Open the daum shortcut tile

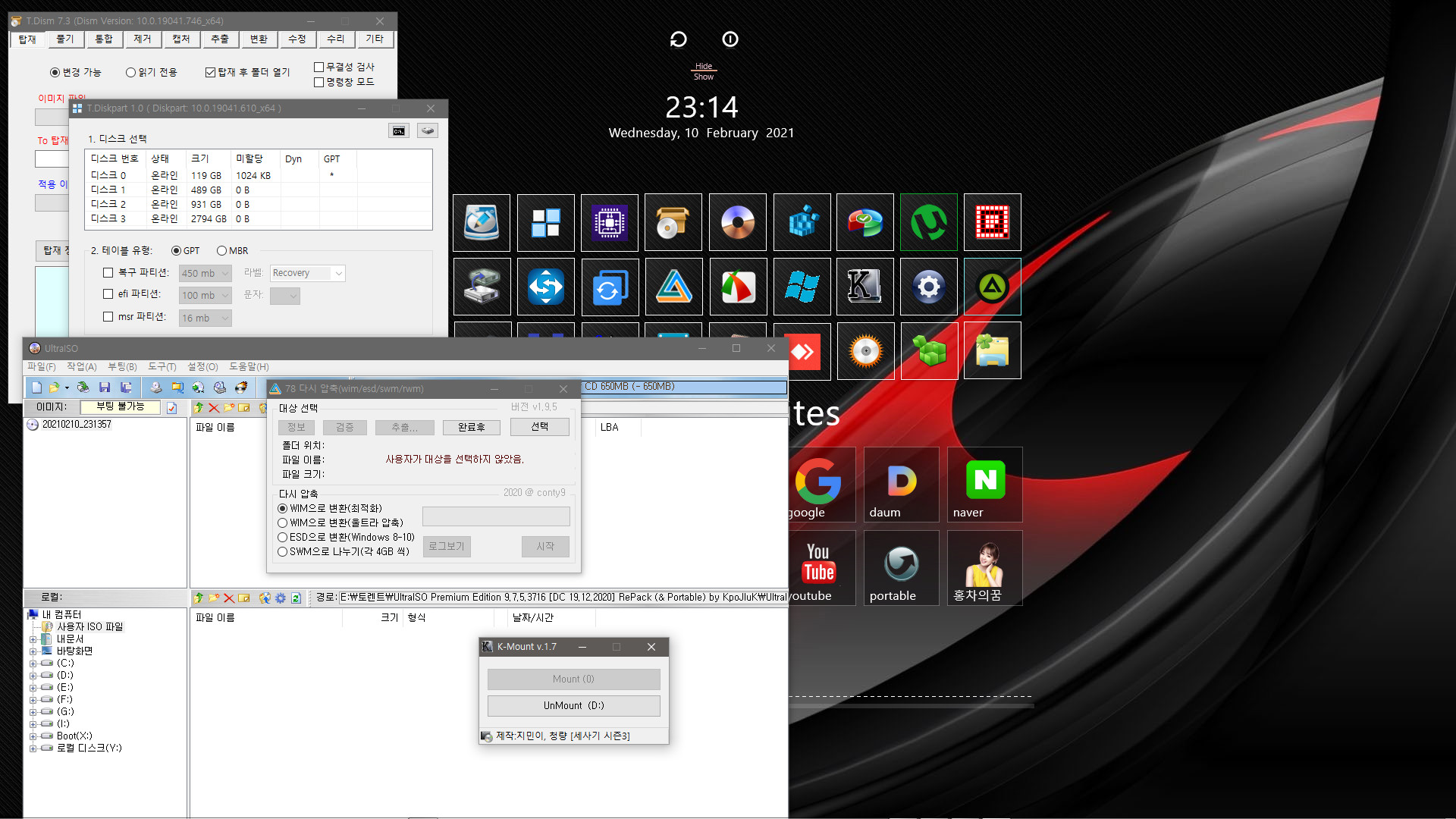[x=902, y=485]
